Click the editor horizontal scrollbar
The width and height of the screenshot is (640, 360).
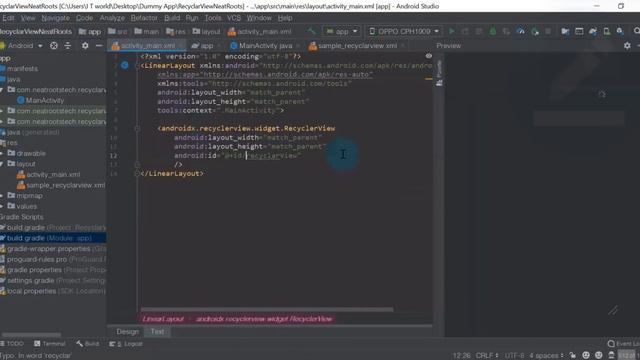[267, 310]
